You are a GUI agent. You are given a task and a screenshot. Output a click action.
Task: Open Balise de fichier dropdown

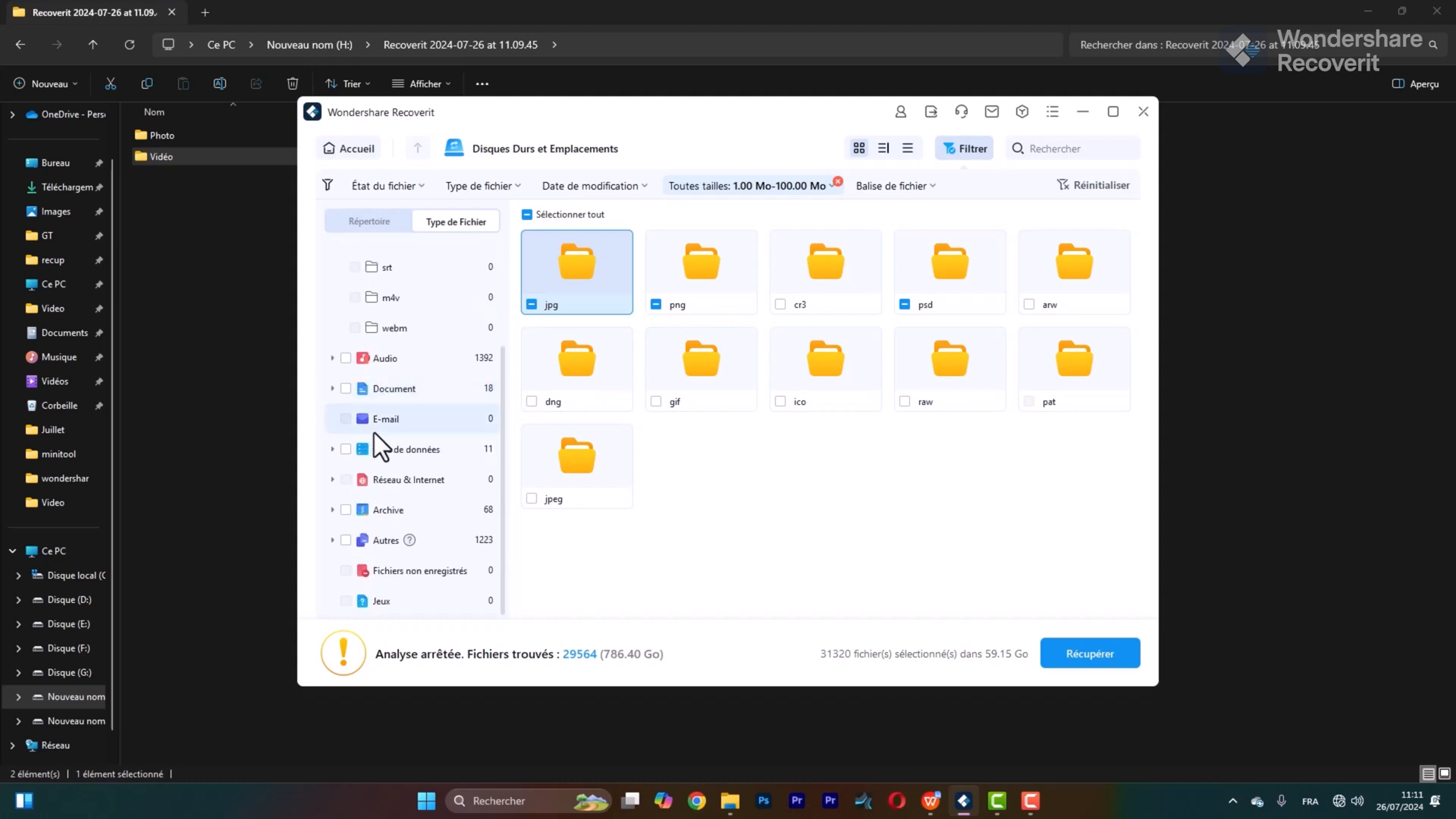[896, 186]
